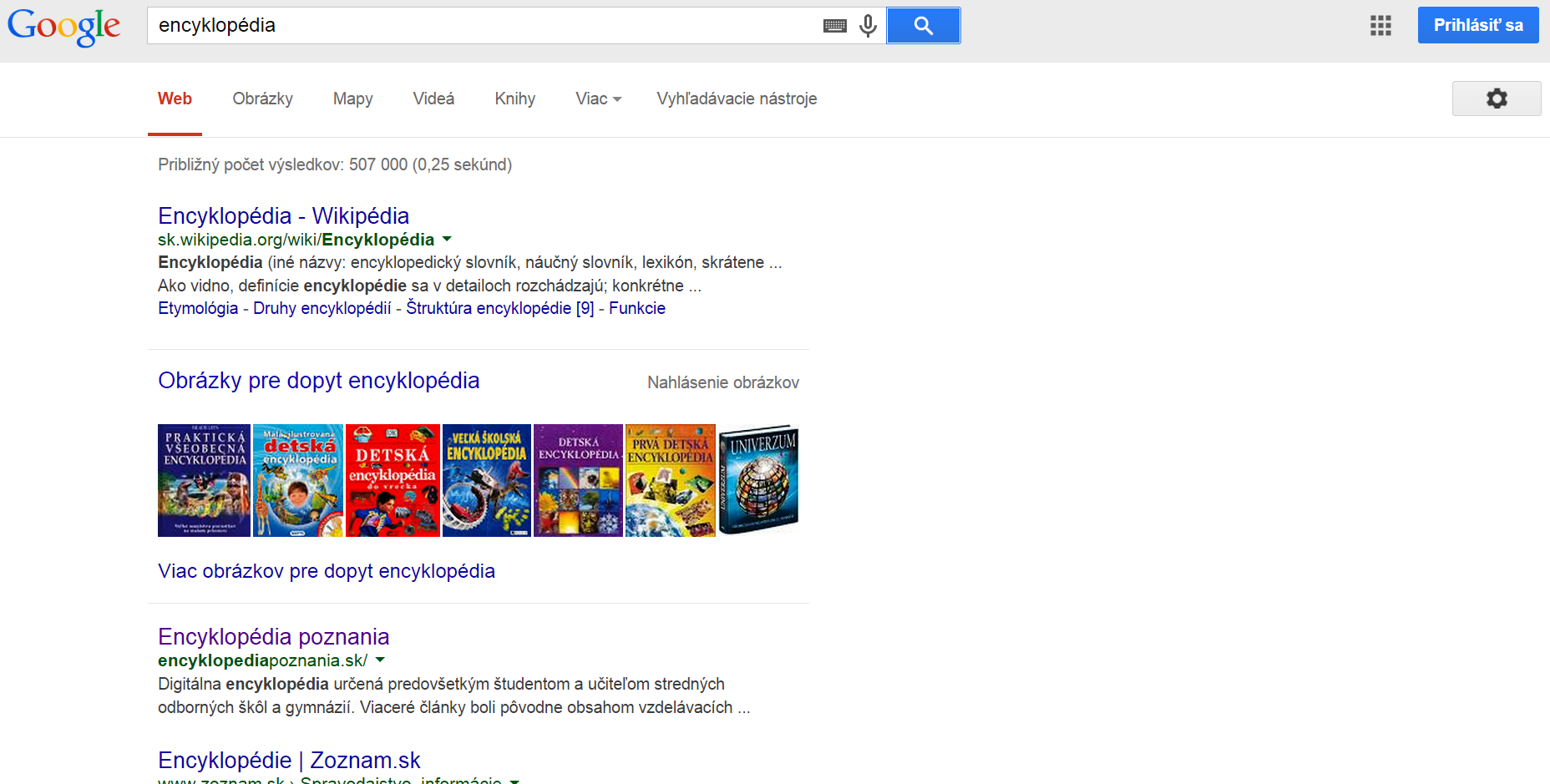Viewport: 1550px width, 784px height.
Task: Open Prvá detská encyklopédia thumbnail
Action: pos(671,480)
